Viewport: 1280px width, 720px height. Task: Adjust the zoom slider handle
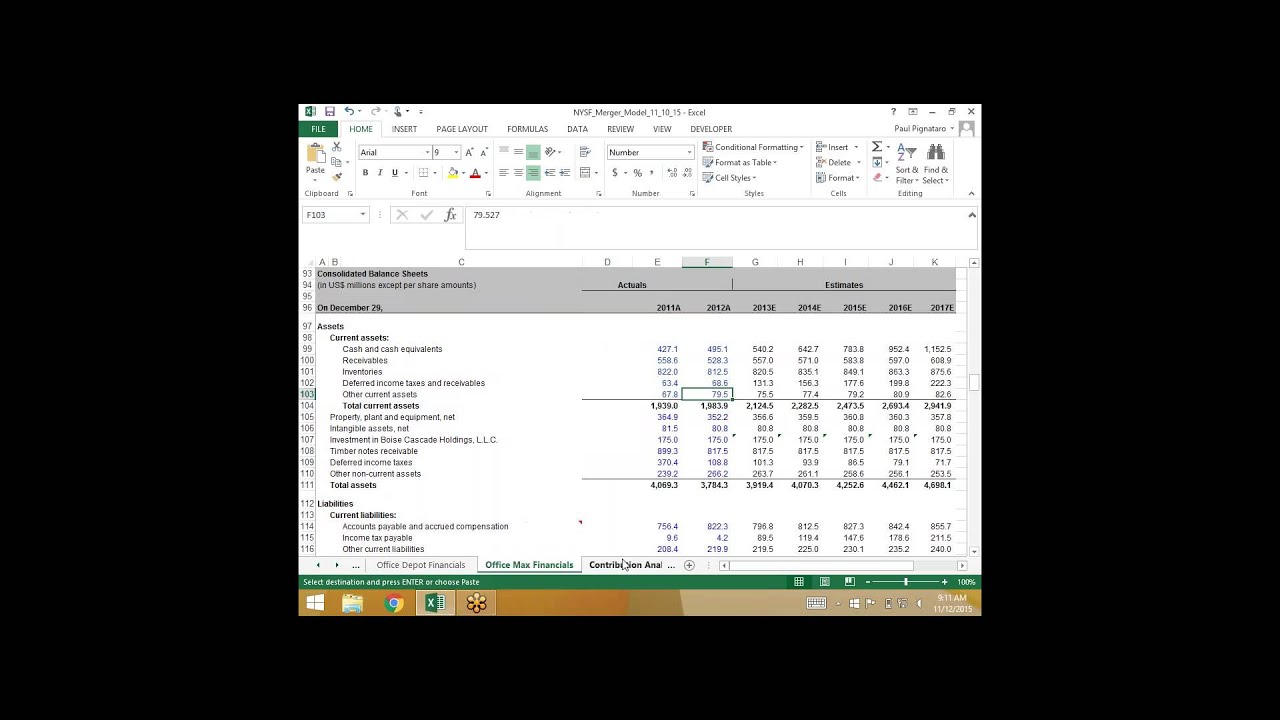point(907,582)
